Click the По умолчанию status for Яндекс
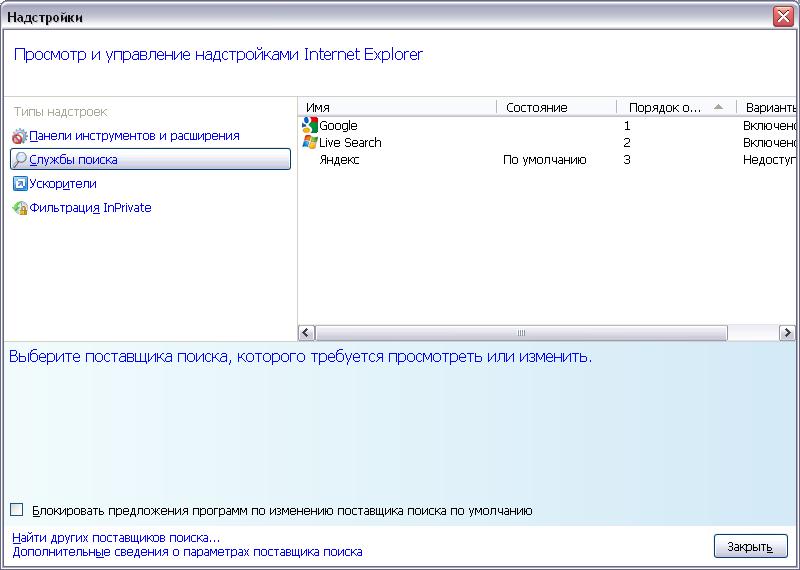 [544, 160]
